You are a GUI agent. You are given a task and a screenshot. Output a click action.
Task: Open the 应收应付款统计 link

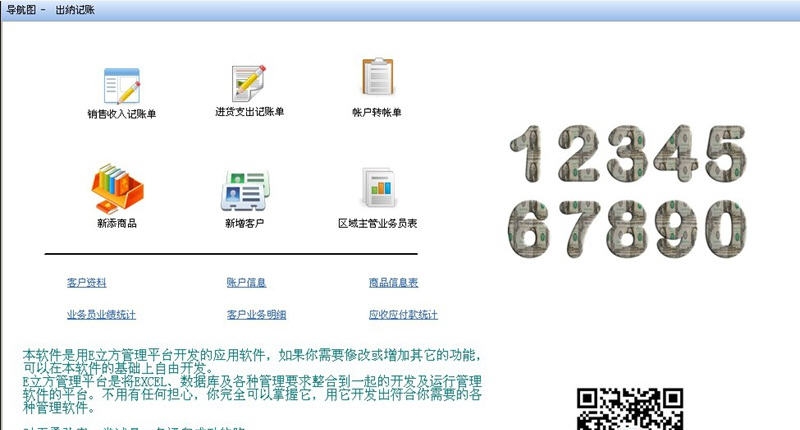tap(403, 315)
